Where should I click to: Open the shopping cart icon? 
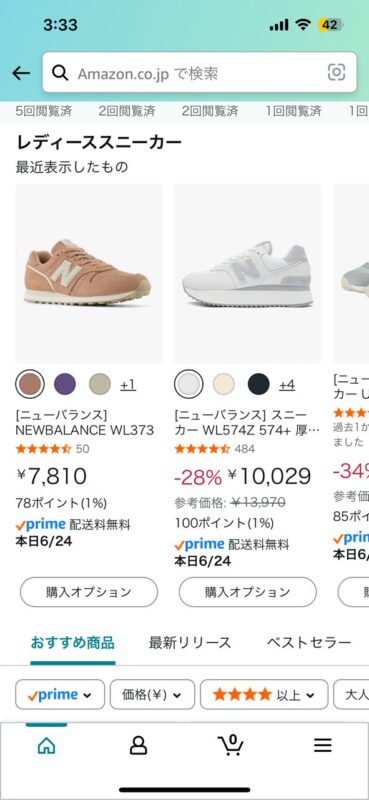[231, 745]
